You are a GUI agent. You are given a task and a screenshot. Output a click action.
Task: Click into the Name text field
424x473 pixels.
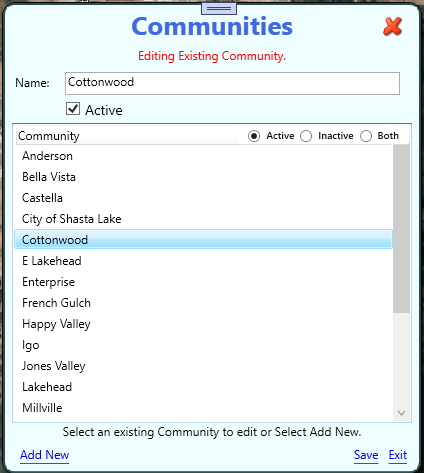tap(232, 83)
